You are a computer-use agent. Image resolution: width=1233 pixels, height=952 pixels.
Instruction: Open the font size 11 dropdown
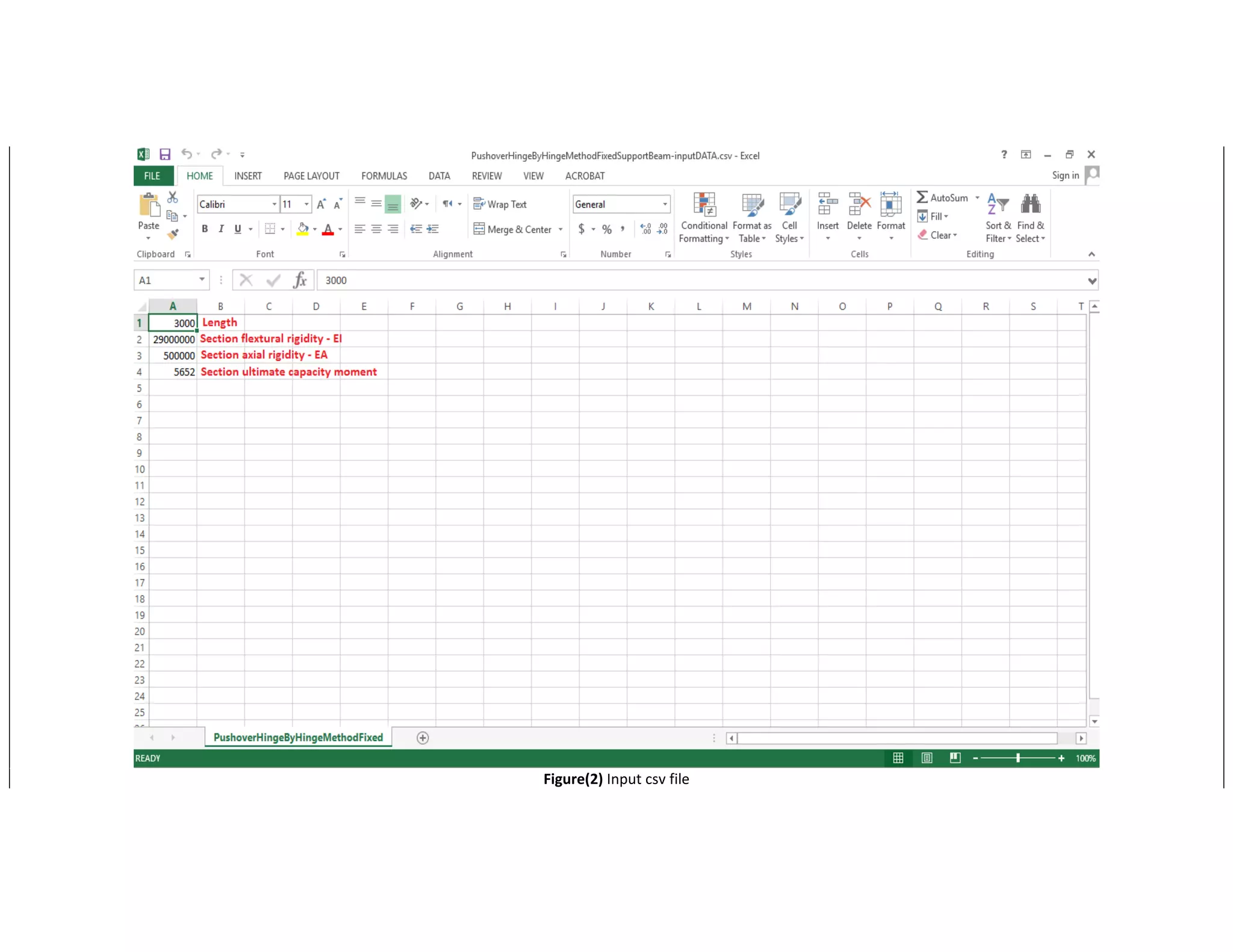(x=306, y=204)
